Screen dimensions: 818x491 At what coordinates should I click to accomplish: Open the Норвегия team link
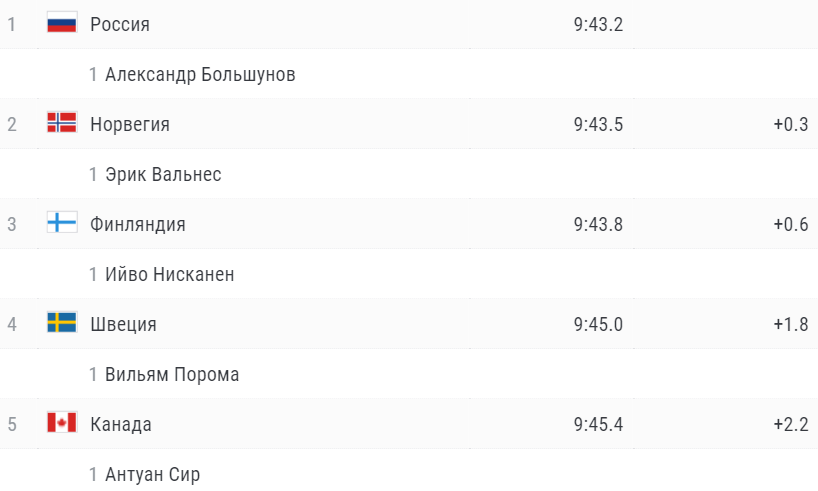130,124
